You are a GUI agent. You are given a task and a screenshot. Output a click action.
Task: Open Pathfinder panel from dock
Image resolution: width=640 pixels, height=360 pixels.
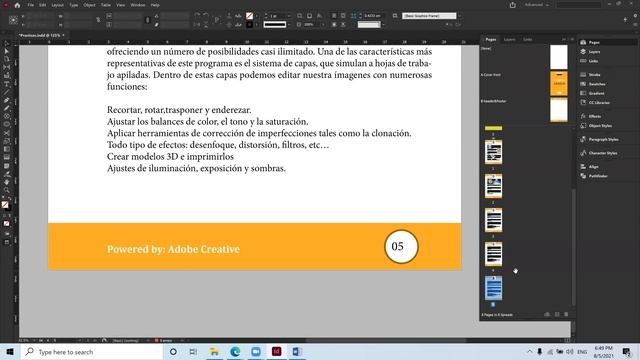(598, 176)
